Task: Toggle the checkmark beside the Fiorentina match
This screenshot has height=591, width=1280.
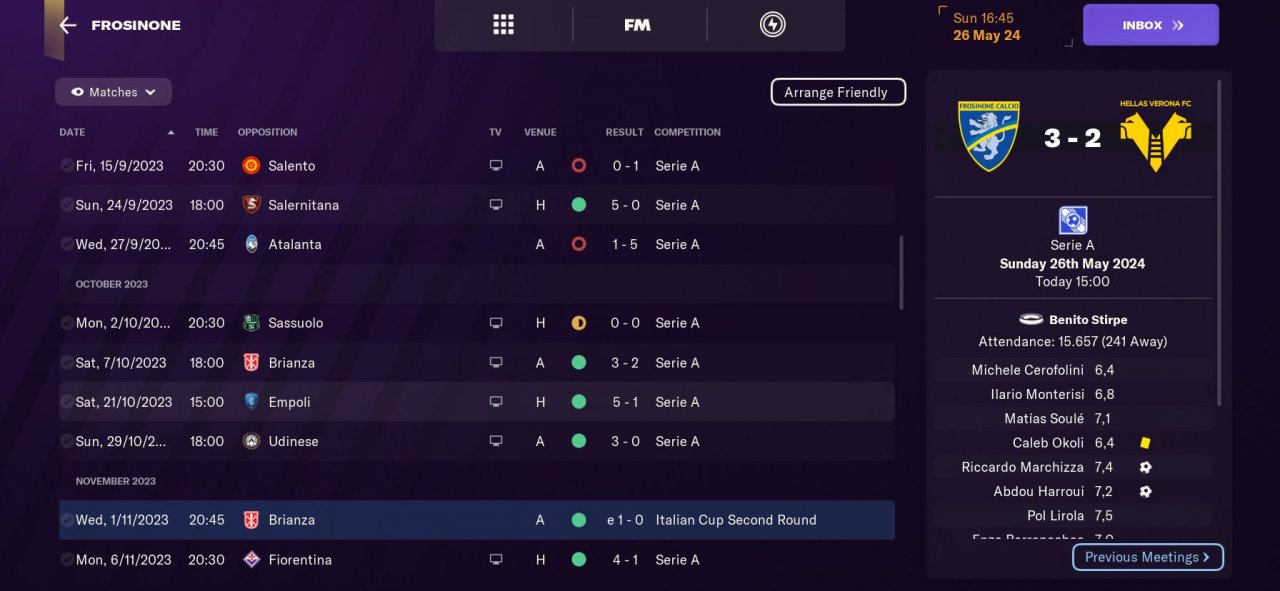Action: [66, 560]
